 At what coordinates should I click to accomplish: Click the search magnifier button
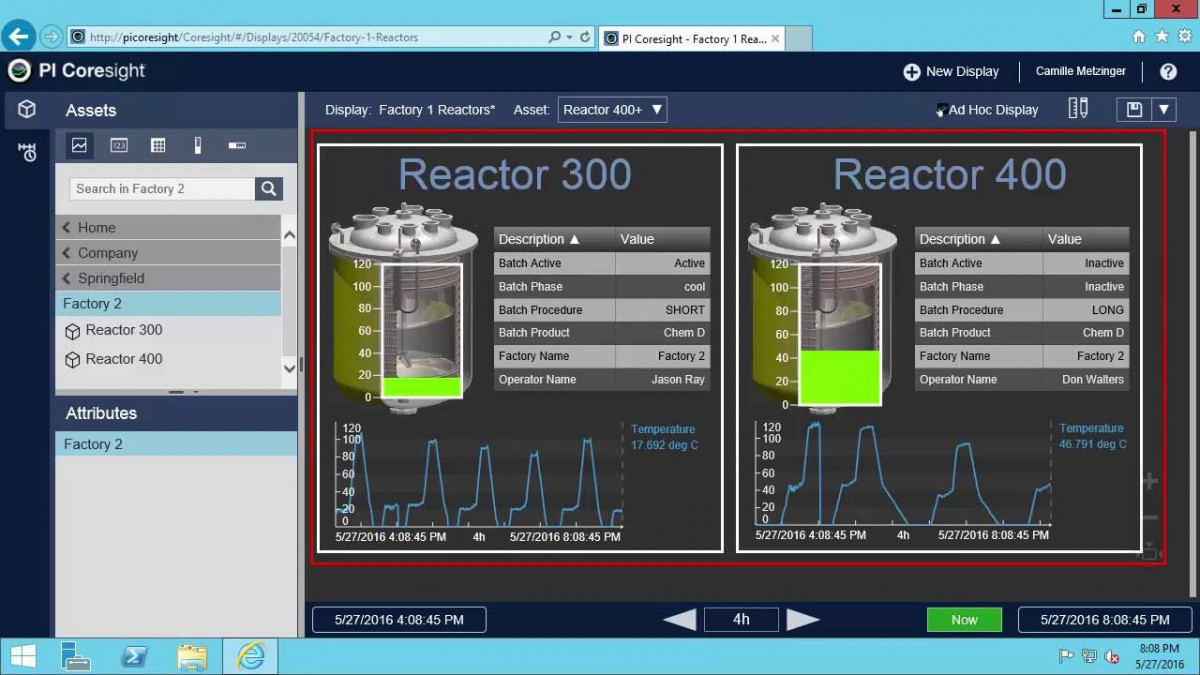pos(269,188)
